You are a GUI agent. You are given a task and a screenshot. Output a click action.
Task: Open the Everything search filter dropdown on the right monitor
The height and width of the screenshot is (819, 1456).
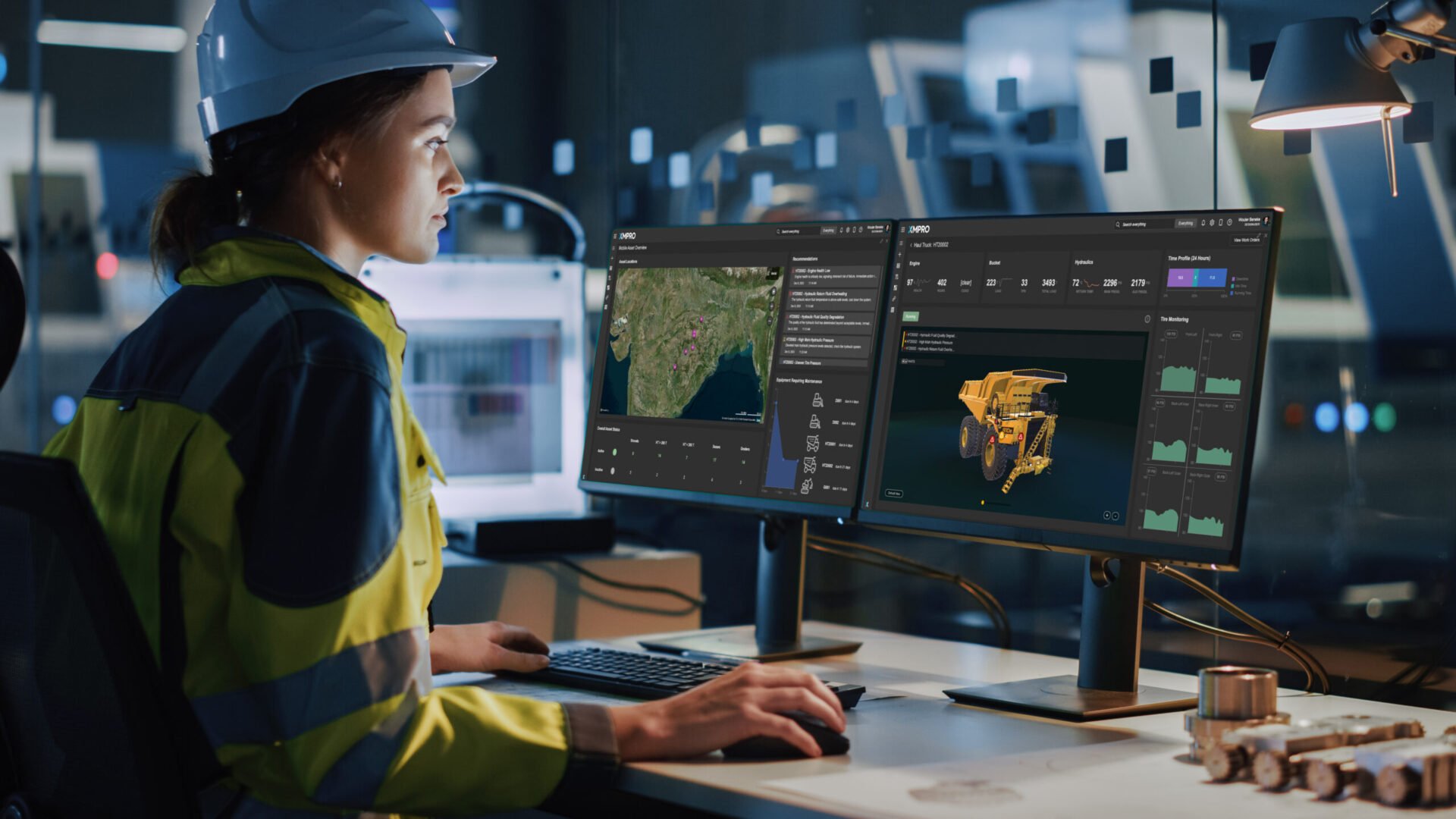1185,223
